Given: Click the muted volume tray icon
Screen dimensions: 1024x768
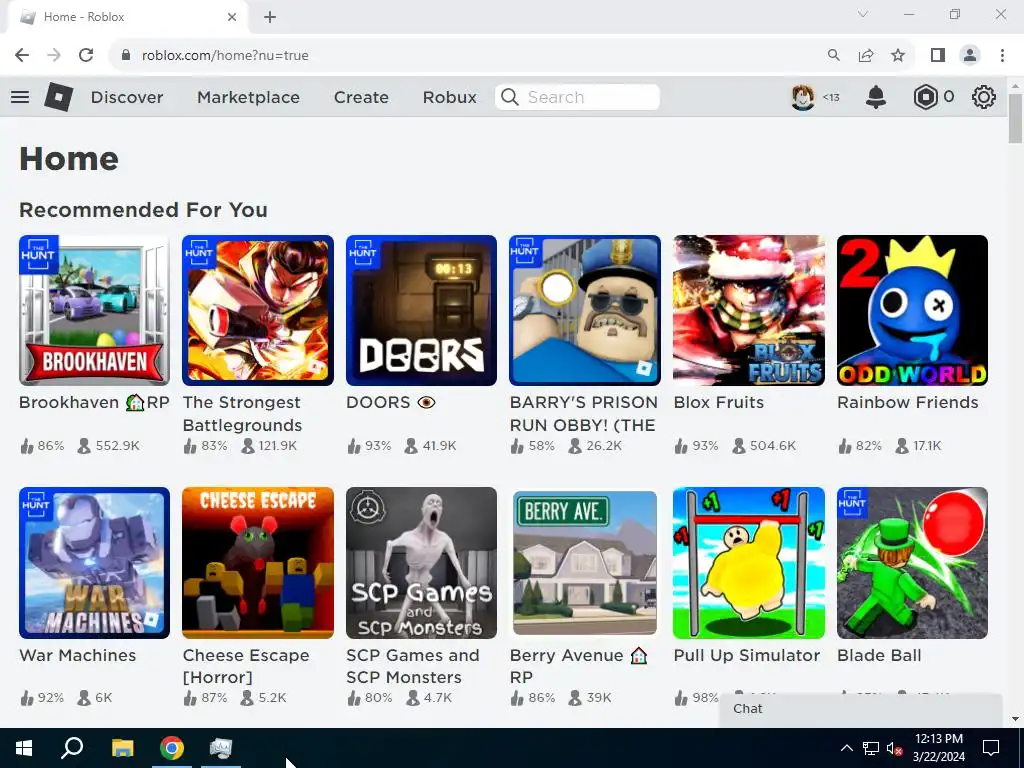Looking at the screenshot, I should 894,748.
